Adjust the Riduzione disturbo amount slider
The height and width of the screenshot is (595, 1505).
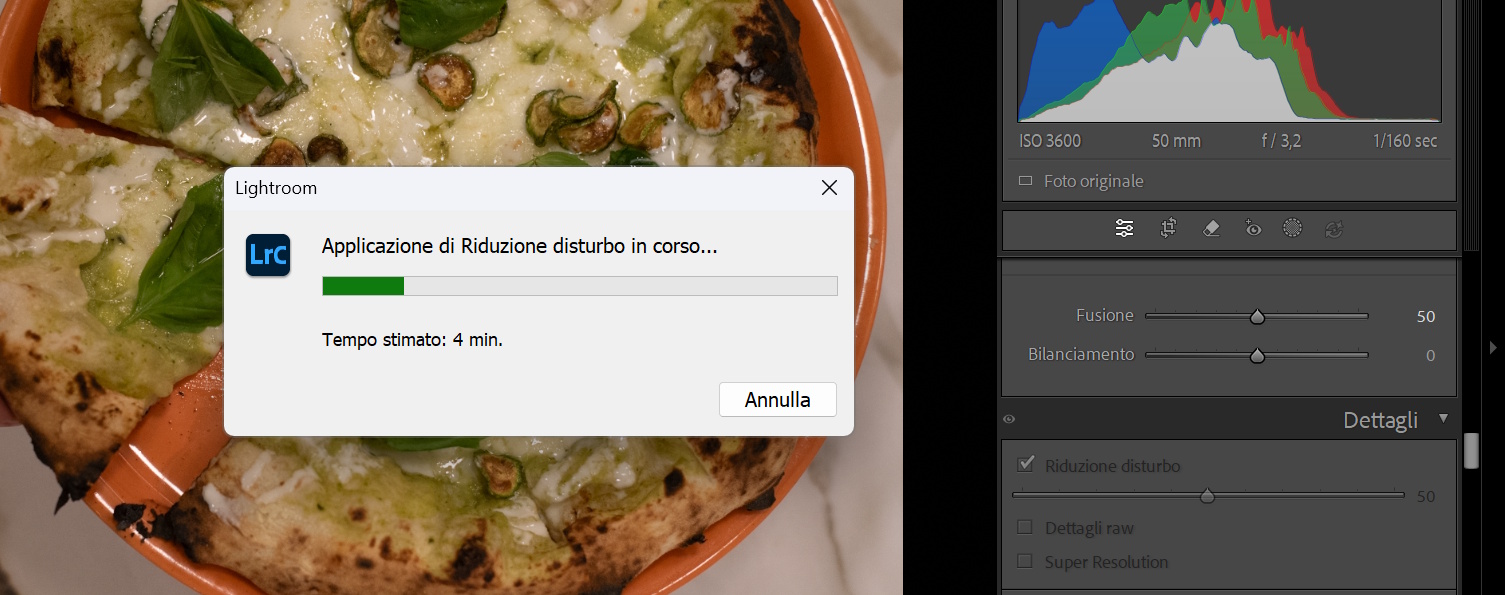(1207, 496)
